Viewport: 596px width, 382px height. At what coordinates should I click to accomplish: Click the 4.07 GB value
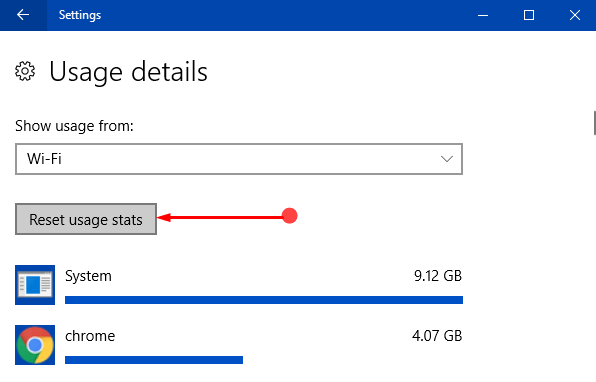coord(437,336)
